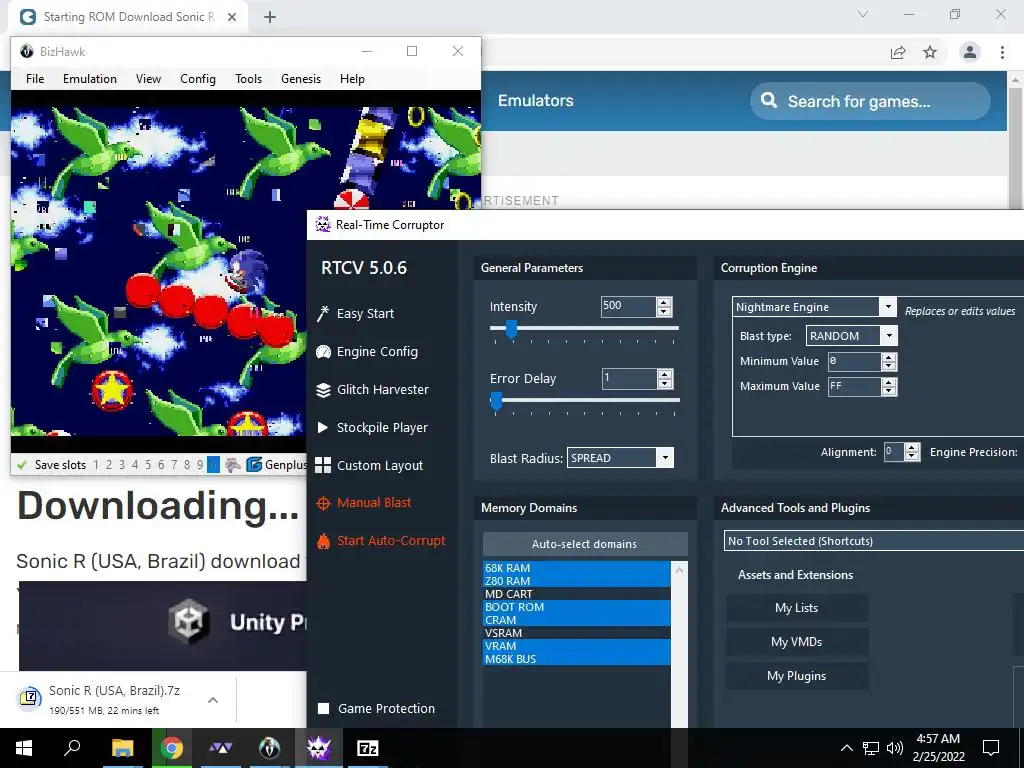Click the Start Auto-Corrupt flame icon
The image size is (1024, 768).
point(323,541)
